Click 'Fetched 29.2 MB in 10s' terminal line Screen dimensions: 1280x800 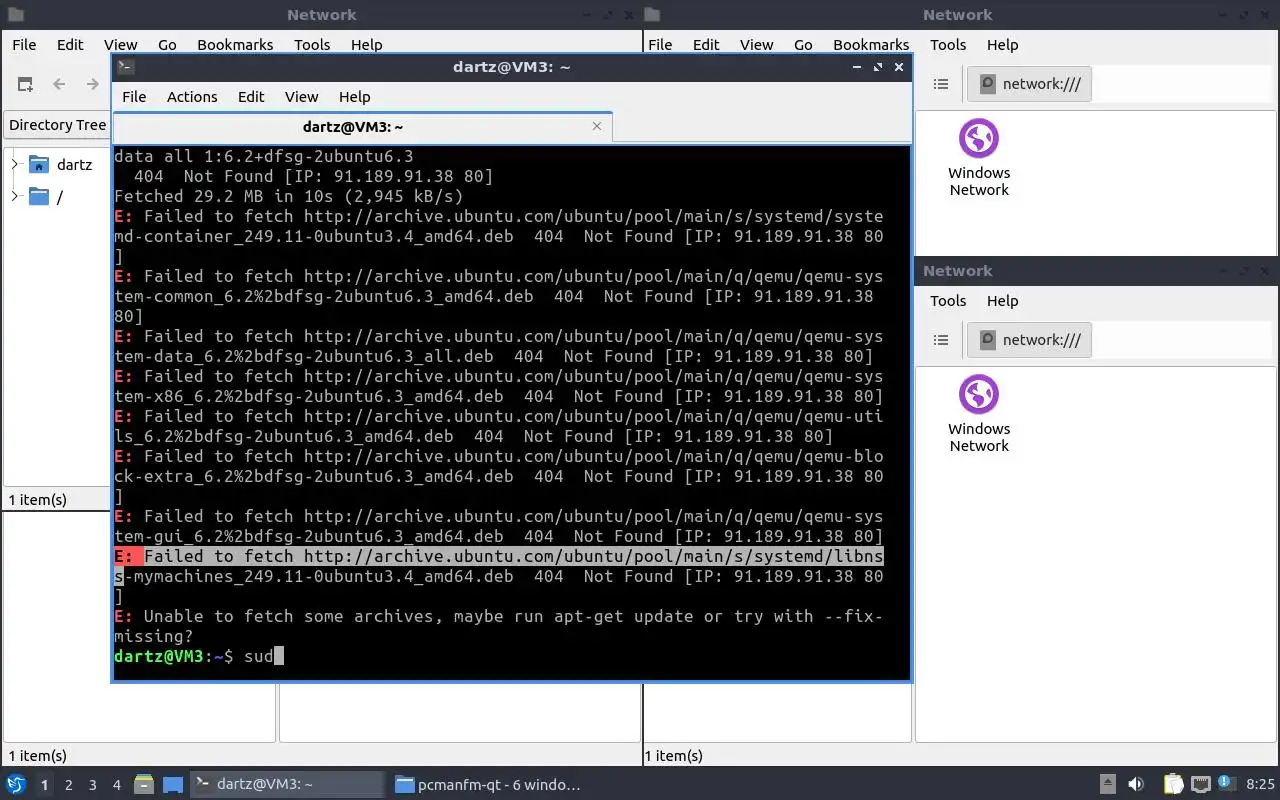[289, 196]
